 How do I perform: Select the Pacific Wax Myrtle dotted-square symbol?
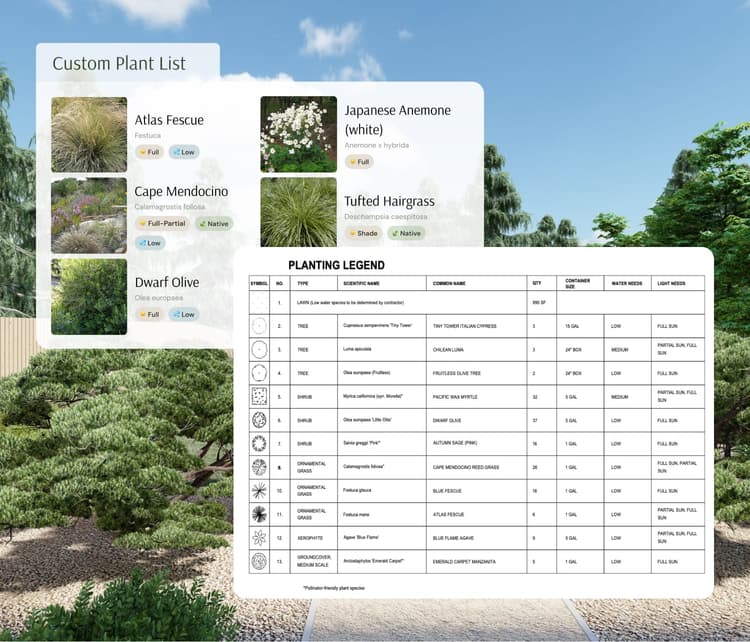click(259, 396)
